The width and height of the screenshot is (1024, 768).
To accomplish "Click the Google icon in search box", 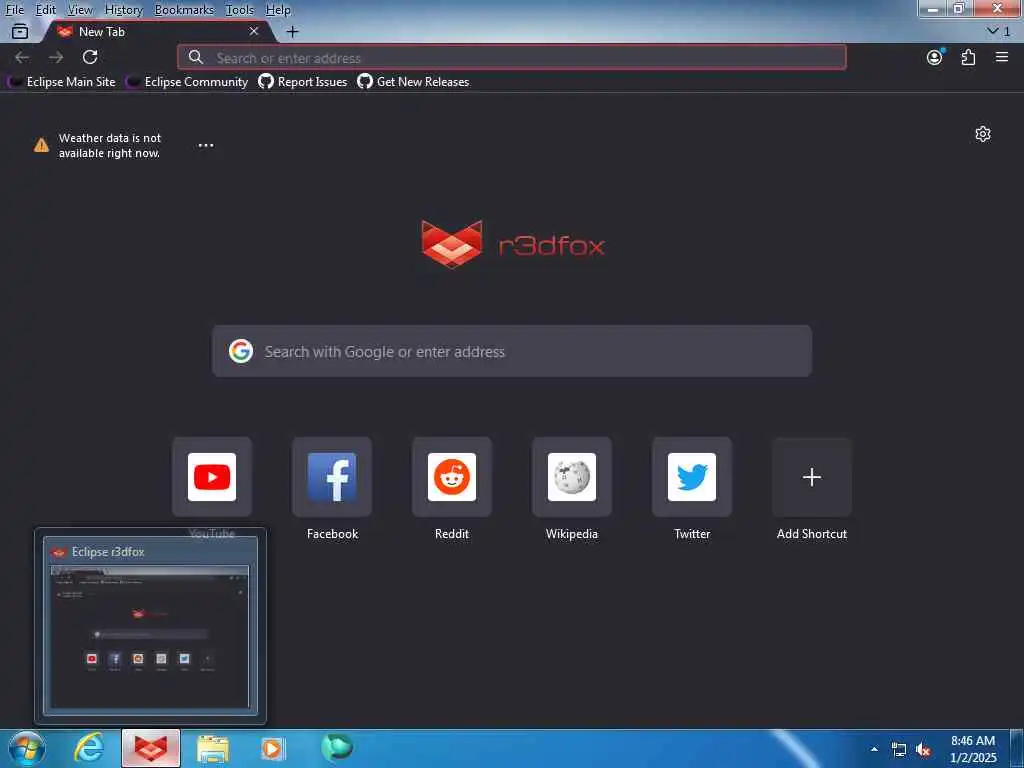I will click(x=241, y=351).
